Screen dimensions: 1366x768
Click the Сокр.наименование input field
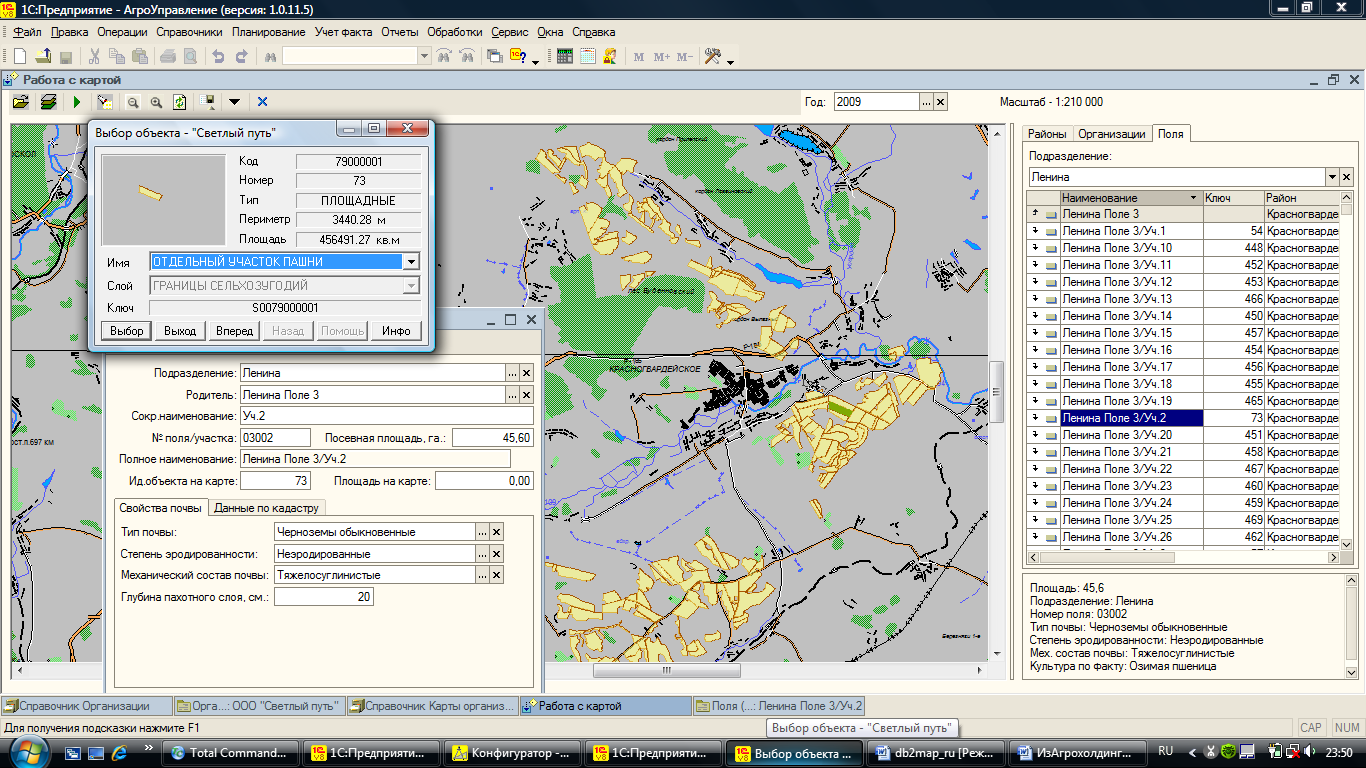tap(386, 416)
